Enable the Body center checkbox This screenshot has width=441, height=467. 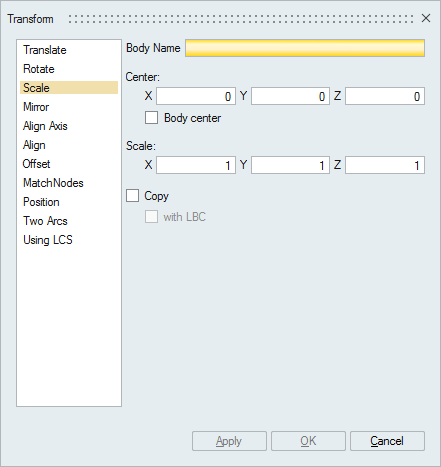pos(151,118)
